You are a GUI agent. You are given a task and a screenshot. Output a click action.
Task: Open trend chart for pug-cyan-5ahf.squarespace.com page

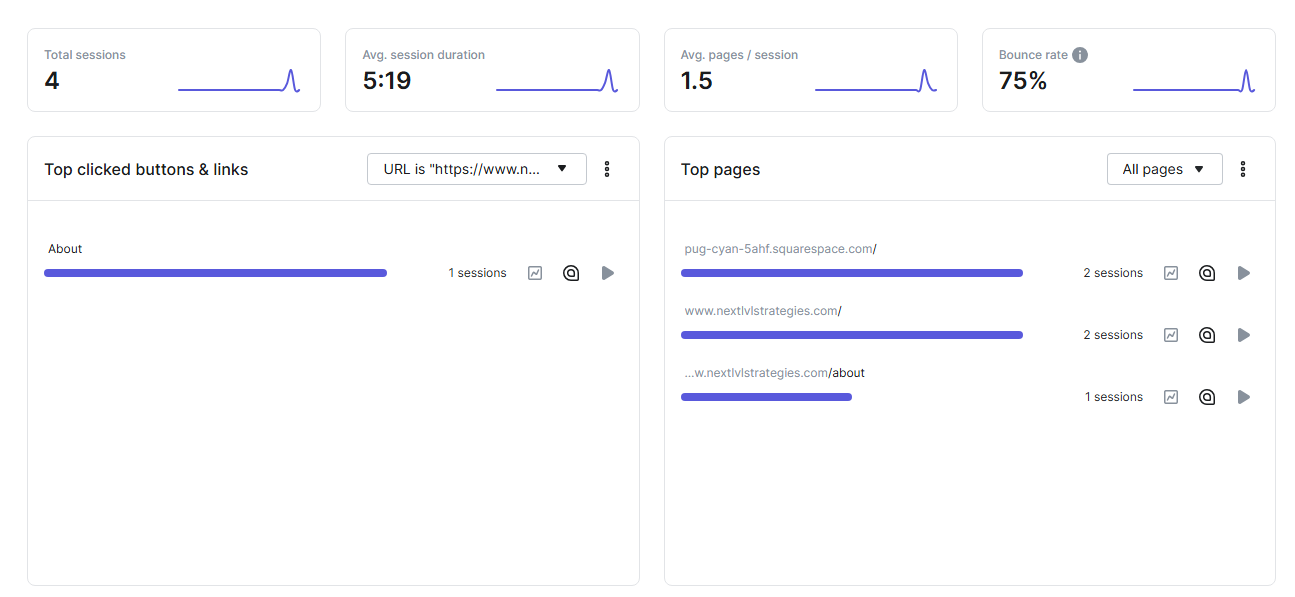[x=1171, y=273]
